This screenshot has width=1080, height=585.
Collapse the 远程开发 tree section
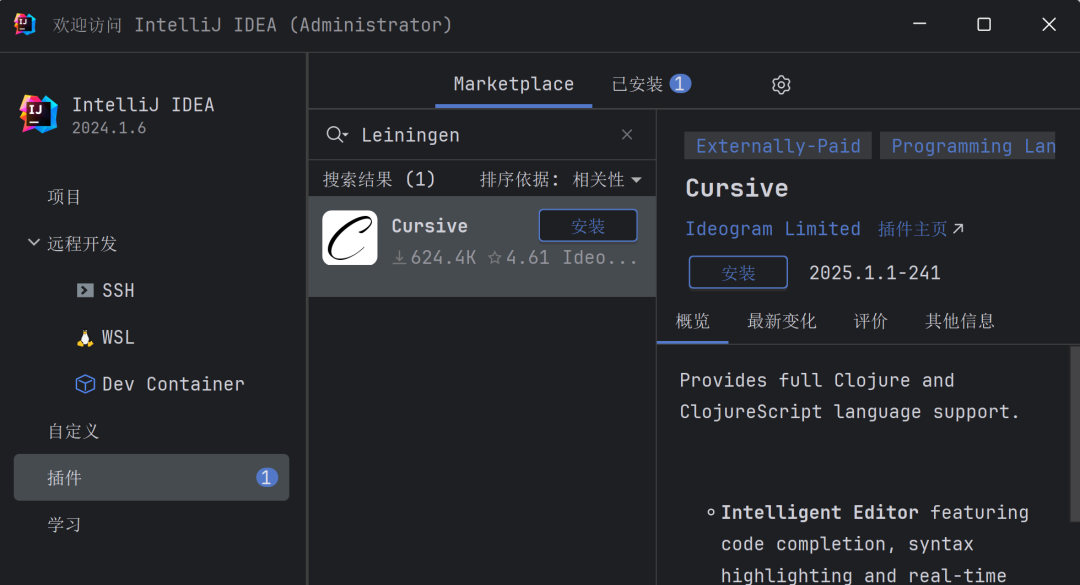click(x=34, y=243)
